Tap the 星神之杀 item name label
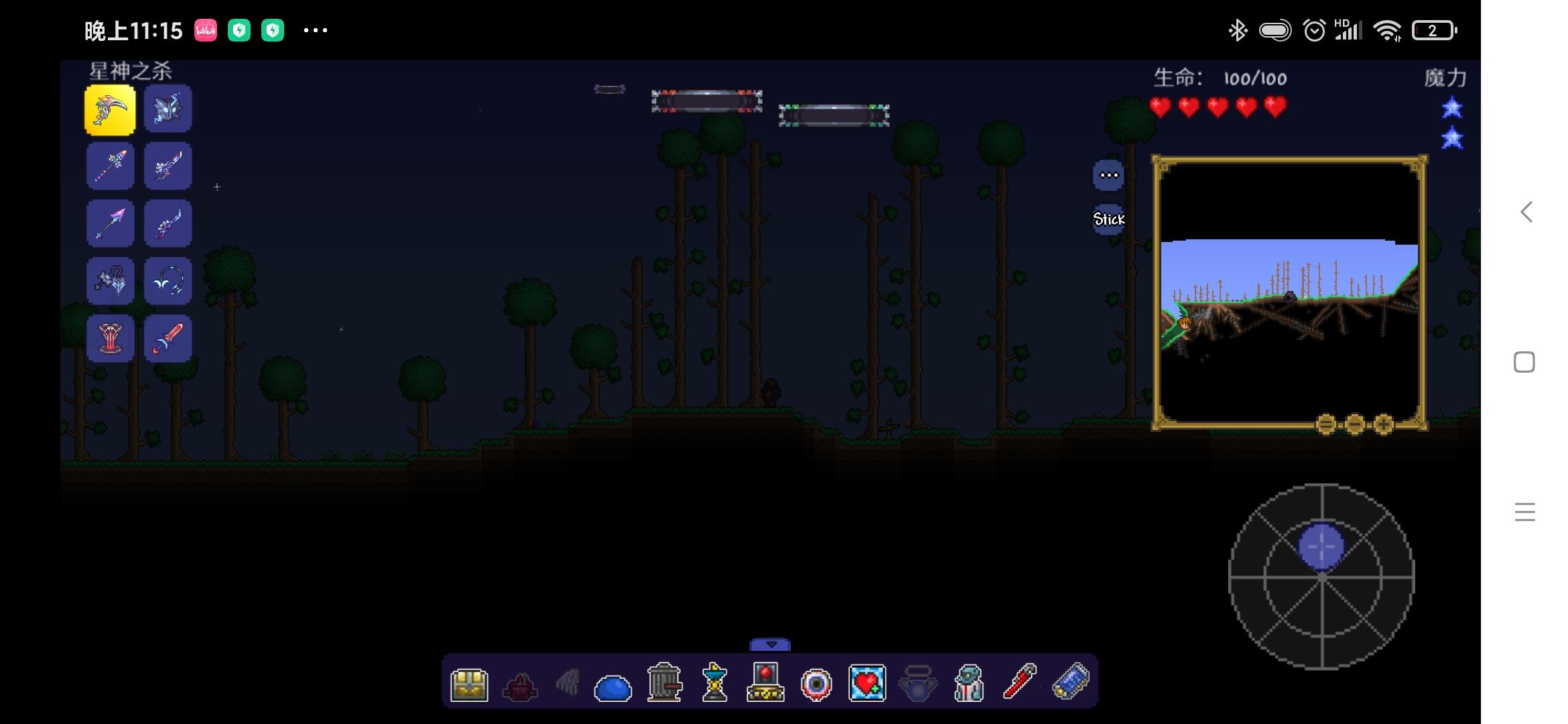The height and width of the screenshot is (724, 1568). point(131,71)
